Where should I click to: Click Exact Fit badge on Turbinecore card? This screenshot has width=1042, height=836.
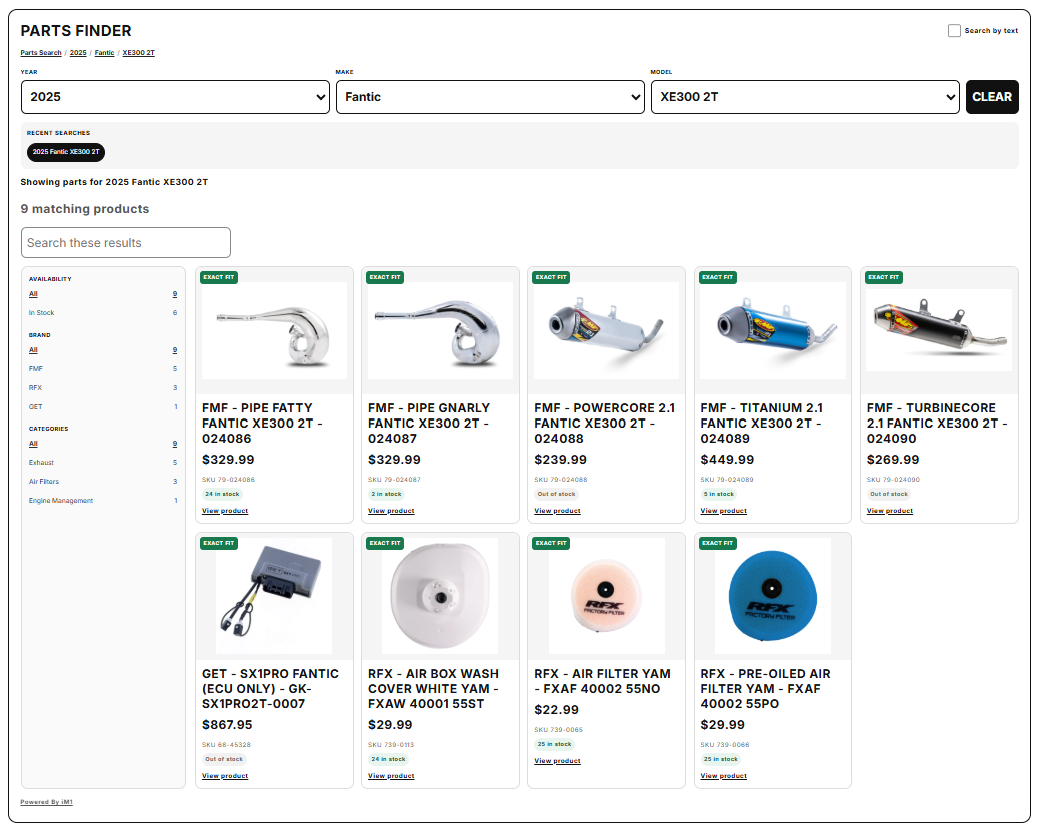[x=883, y=277]
